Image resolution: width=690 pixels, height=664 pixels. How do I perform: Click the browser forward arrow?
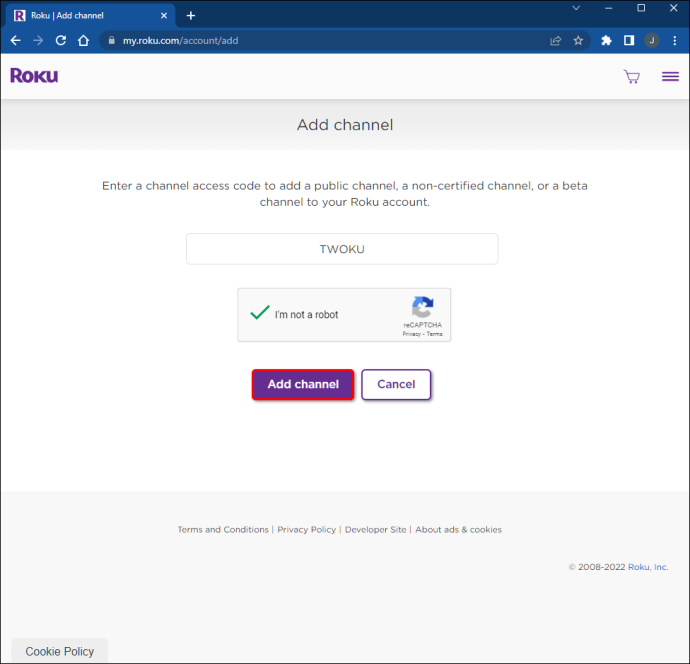coord(38,40)
